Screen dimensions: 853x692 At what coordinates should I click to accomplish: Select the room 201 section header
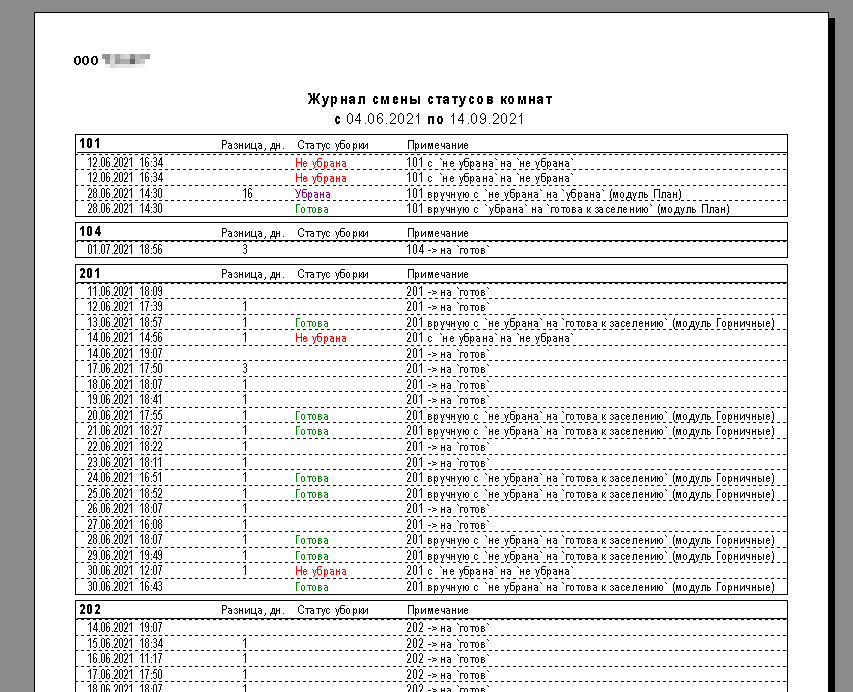click(x=90, y=274)
